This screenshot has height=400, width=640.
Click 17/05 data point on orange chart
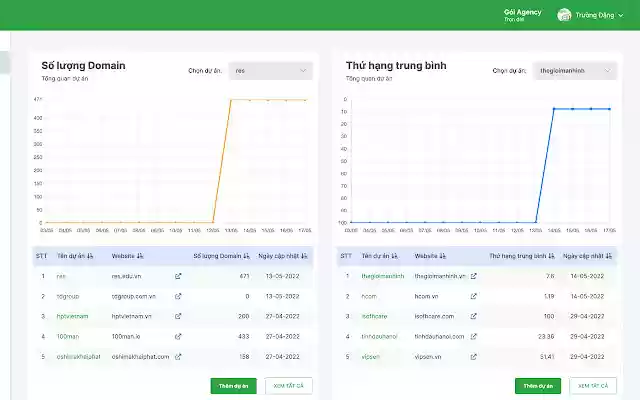coord(305,100)
